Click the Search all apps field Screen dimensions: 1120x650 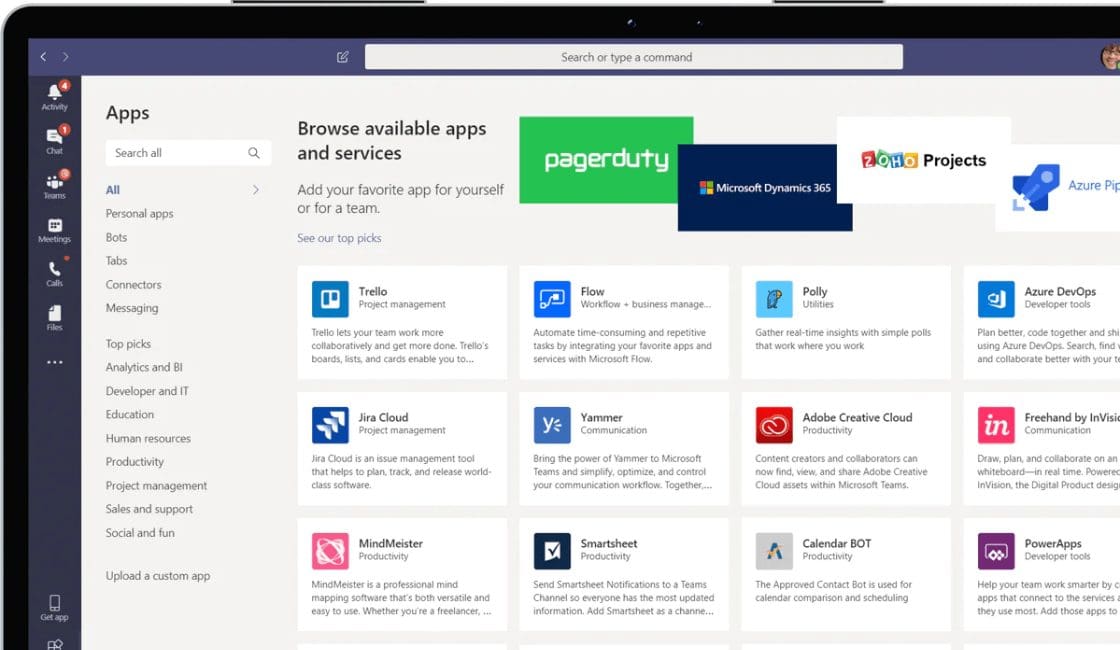(178, 153)
